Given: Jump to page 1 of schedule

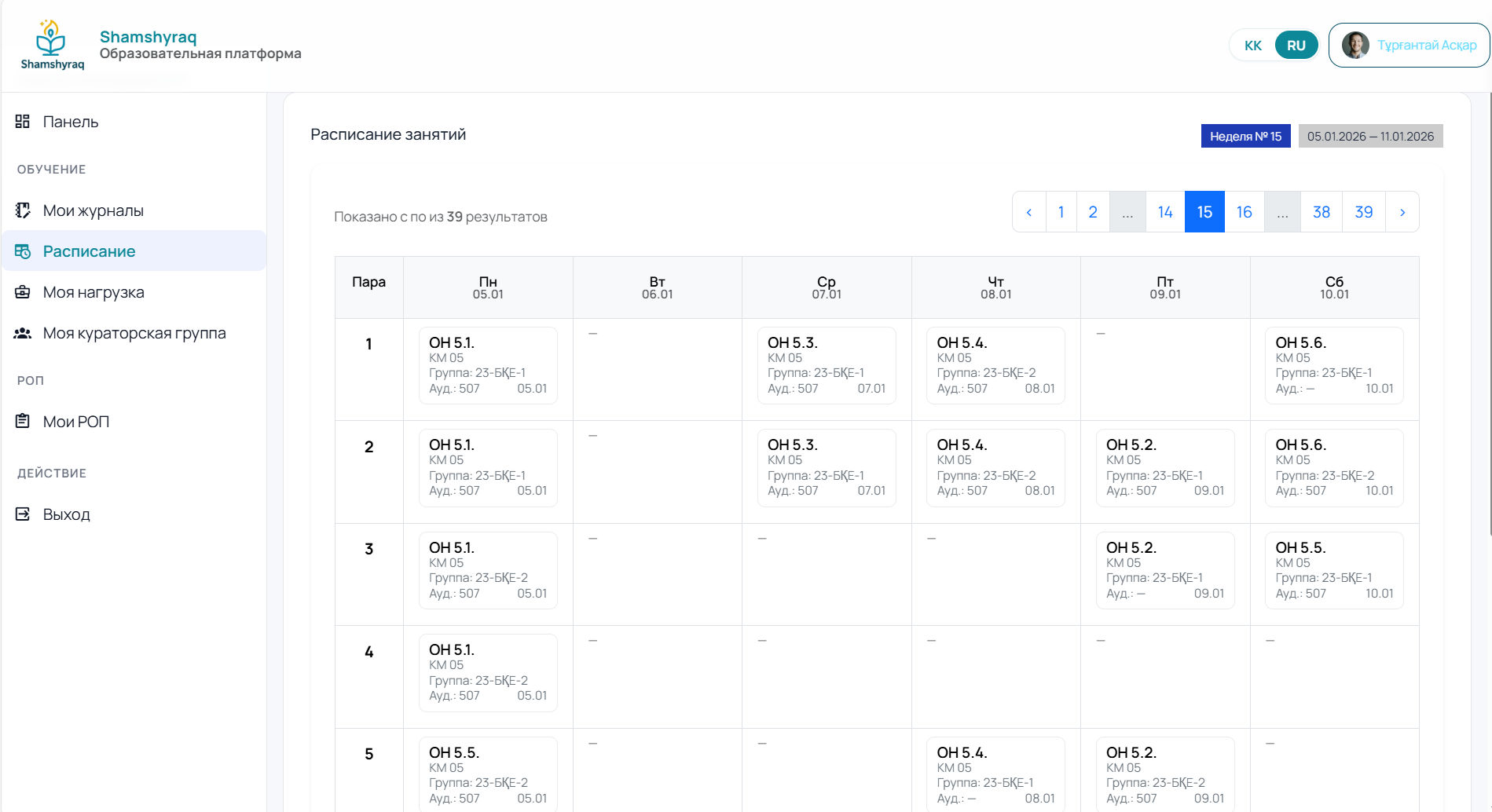Looking at the screenshot, I should coord(1061,211).
